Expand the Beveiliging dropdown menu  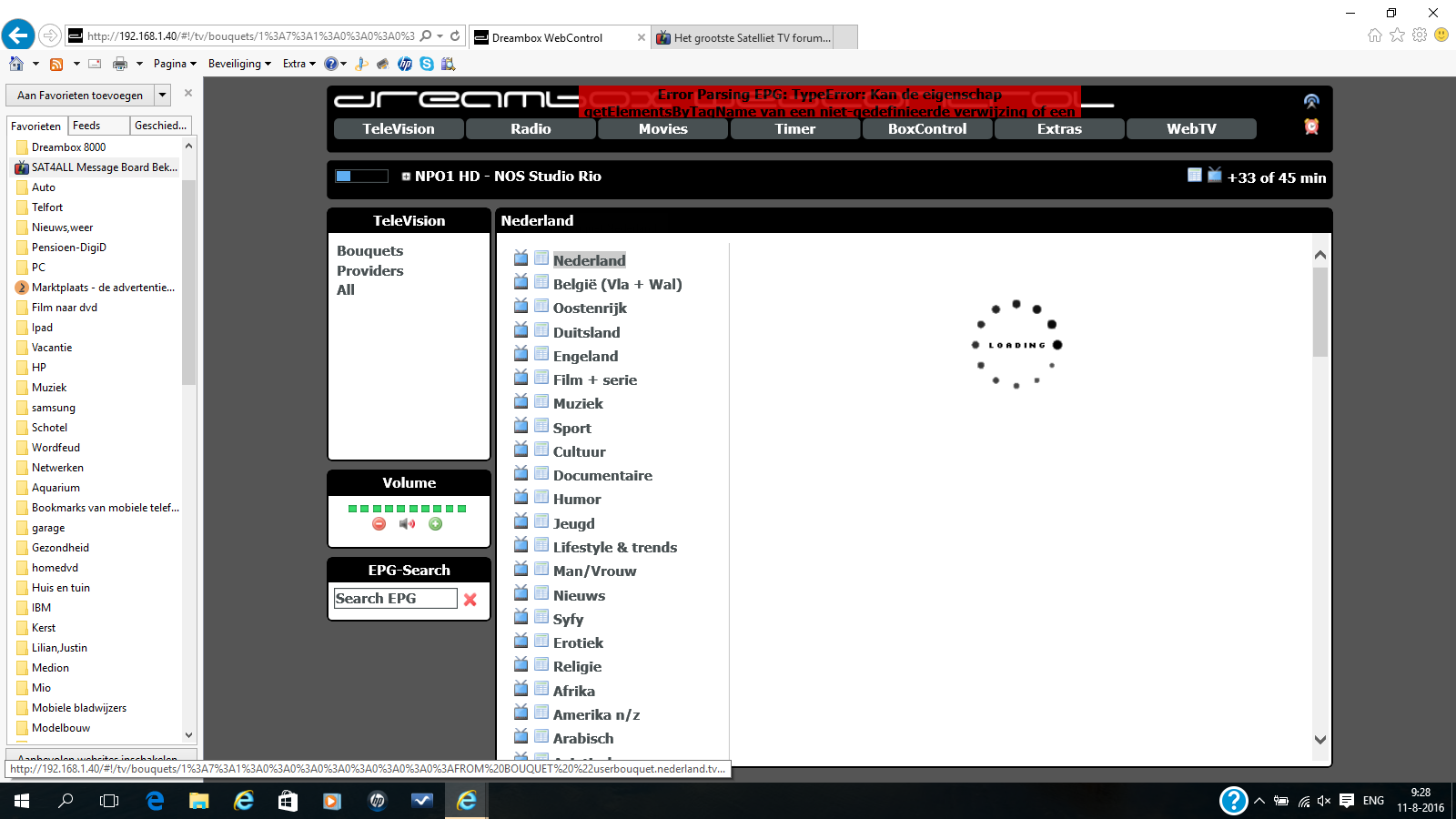coord(239,64)
